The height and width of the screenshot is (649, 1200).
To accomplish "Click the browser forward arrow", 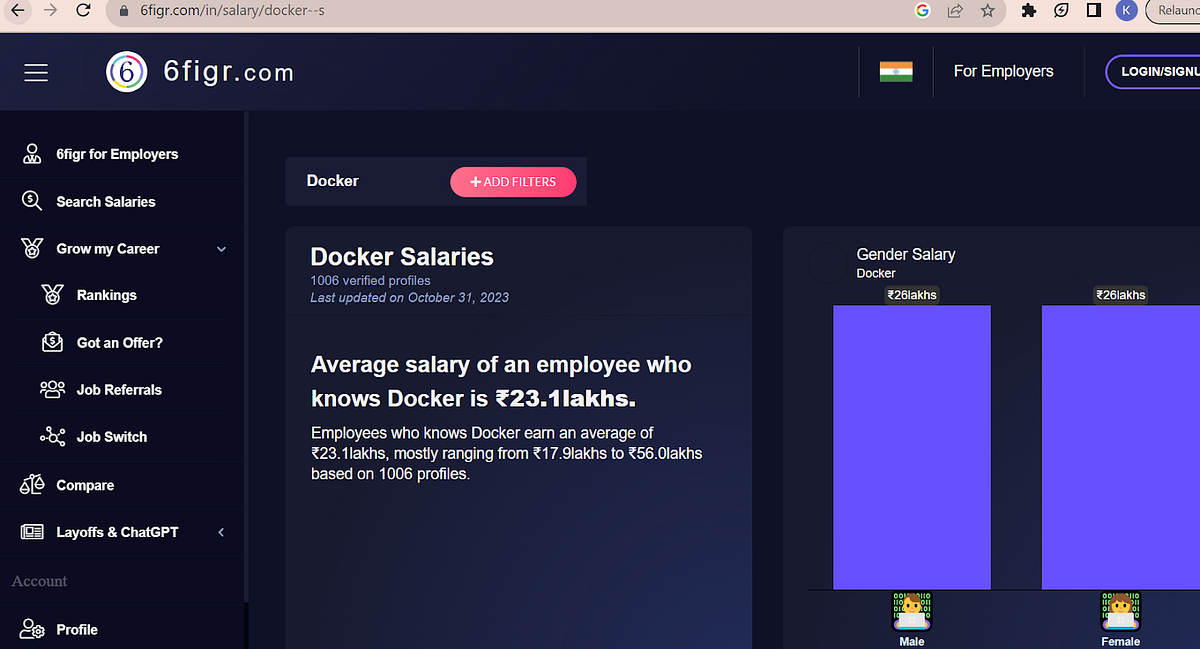I will coord(50,11).
